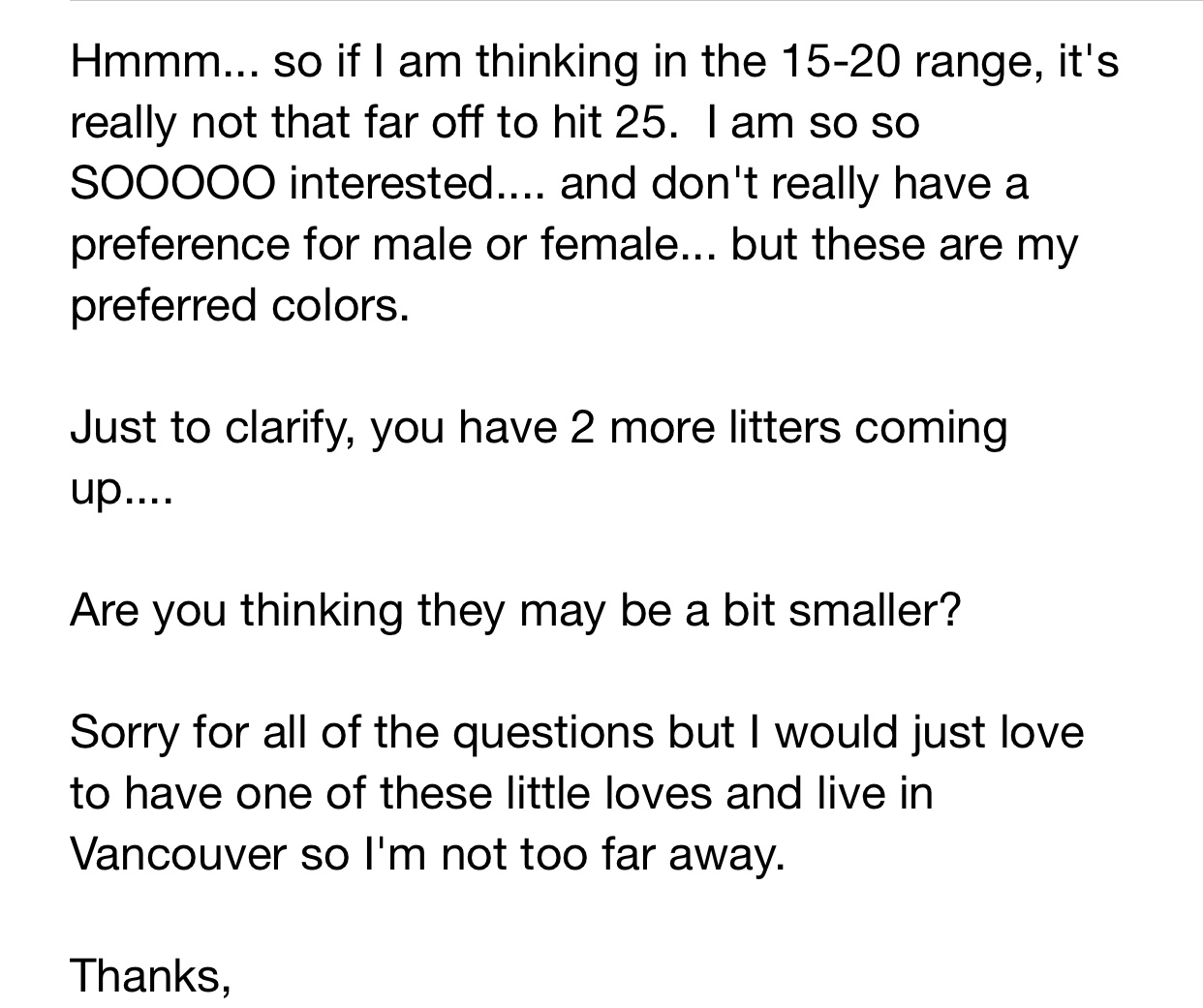Image resolution: width=1203 pixels, height=1008 pixels.
Task: Click the trailing "up...." text
Action: 120,491
